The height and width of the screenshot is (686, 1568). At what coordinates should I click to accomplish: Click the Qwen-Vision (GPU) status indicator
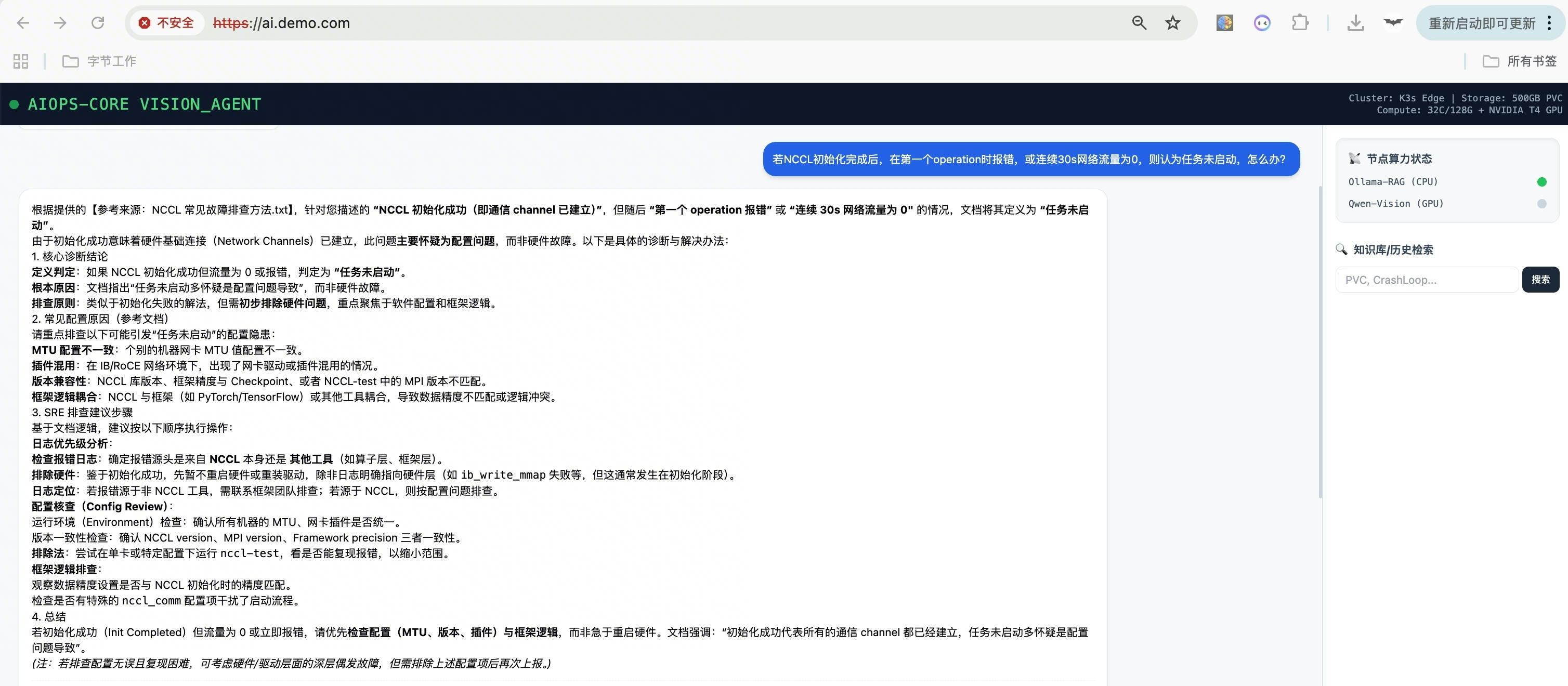tap(1541, 204)
